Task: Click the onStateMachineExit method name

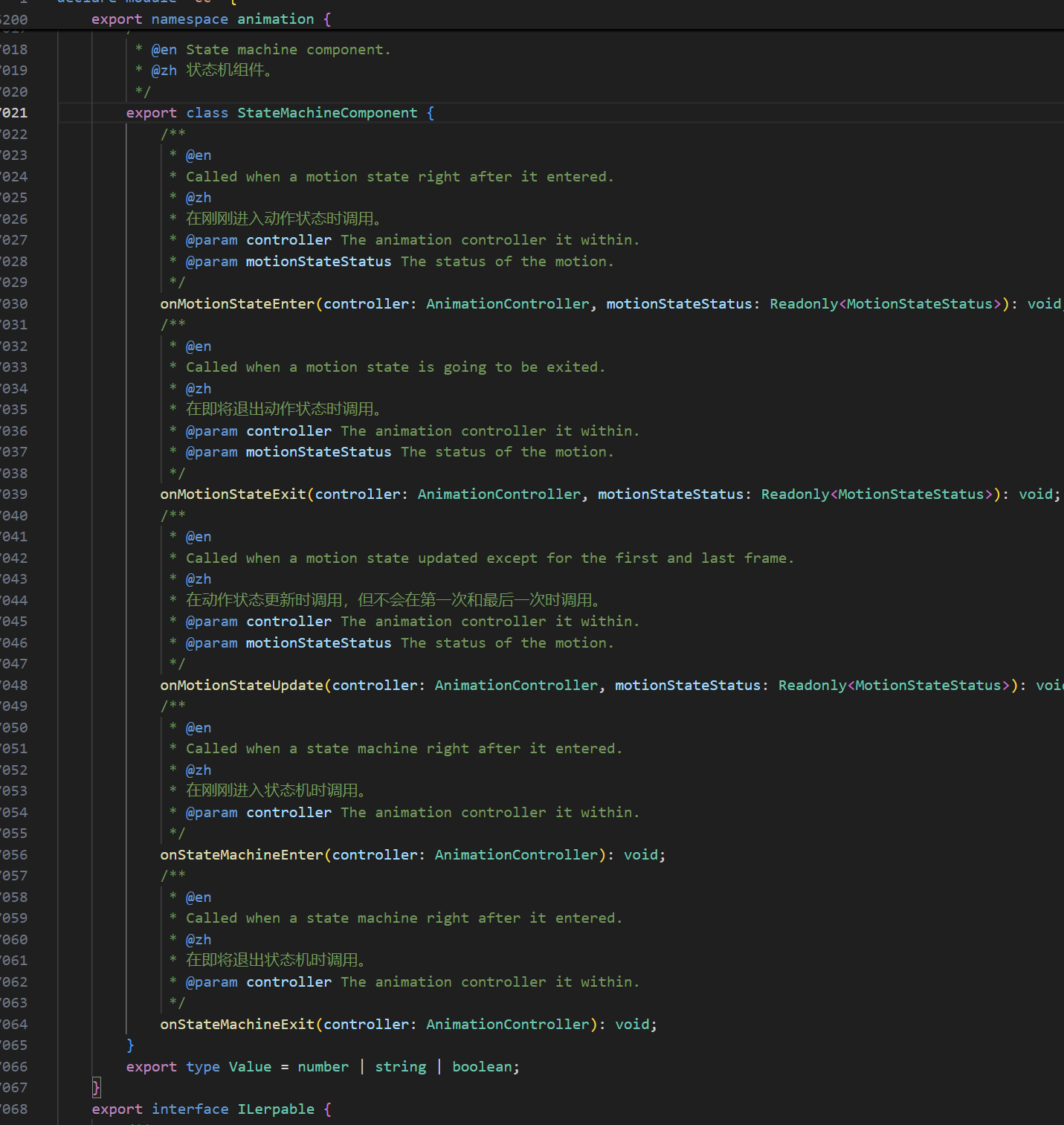Action: point(237,1025)
